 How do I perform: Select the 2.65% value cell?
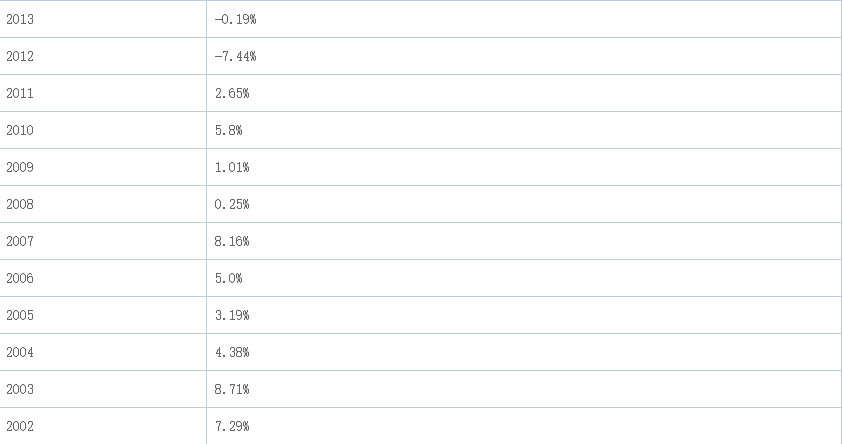tap(232, 93)
